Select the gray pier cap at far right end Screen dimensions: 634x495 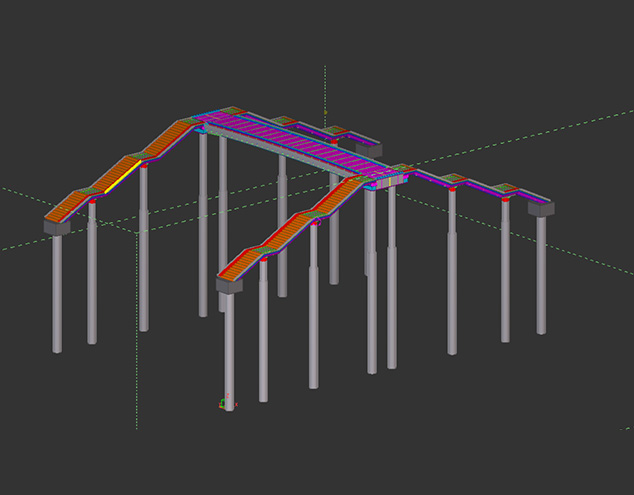pyautogui.click(x=541, y=209)
